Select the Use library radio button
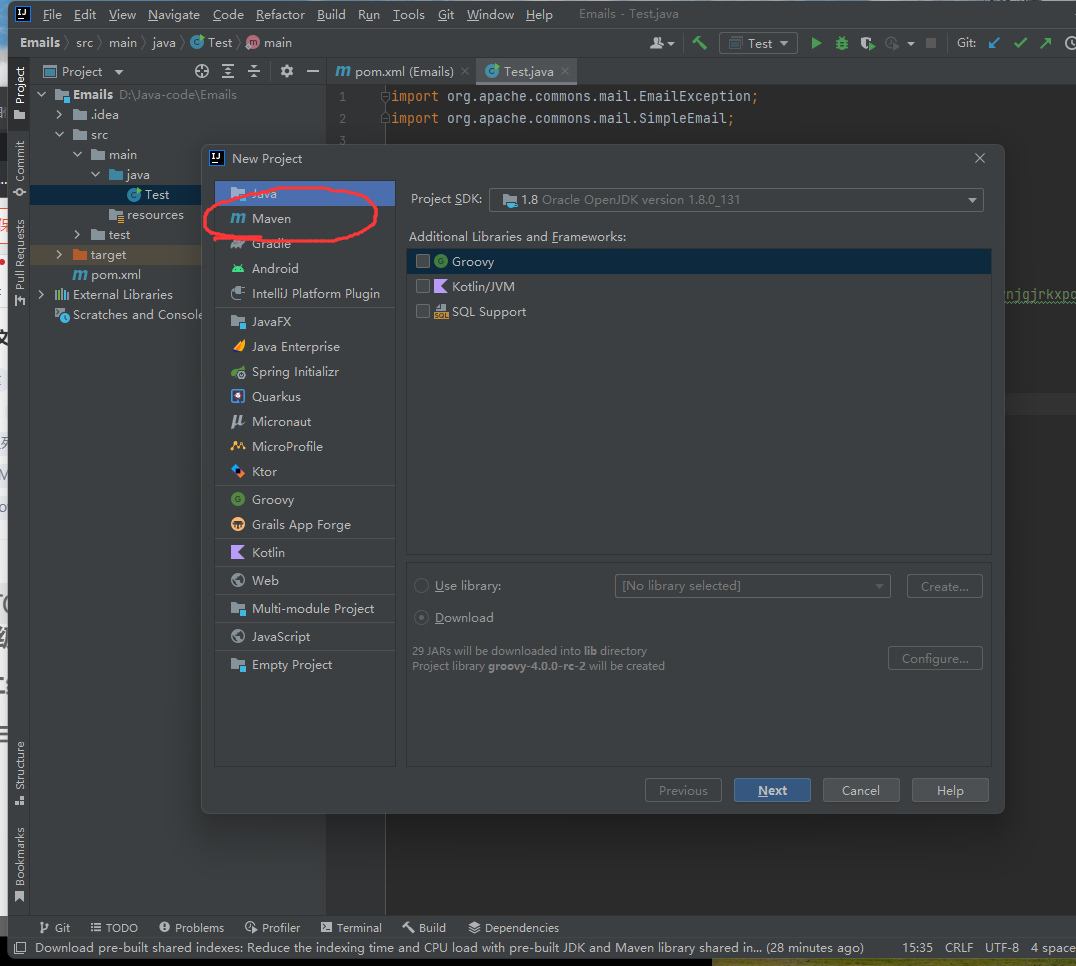 421,586
